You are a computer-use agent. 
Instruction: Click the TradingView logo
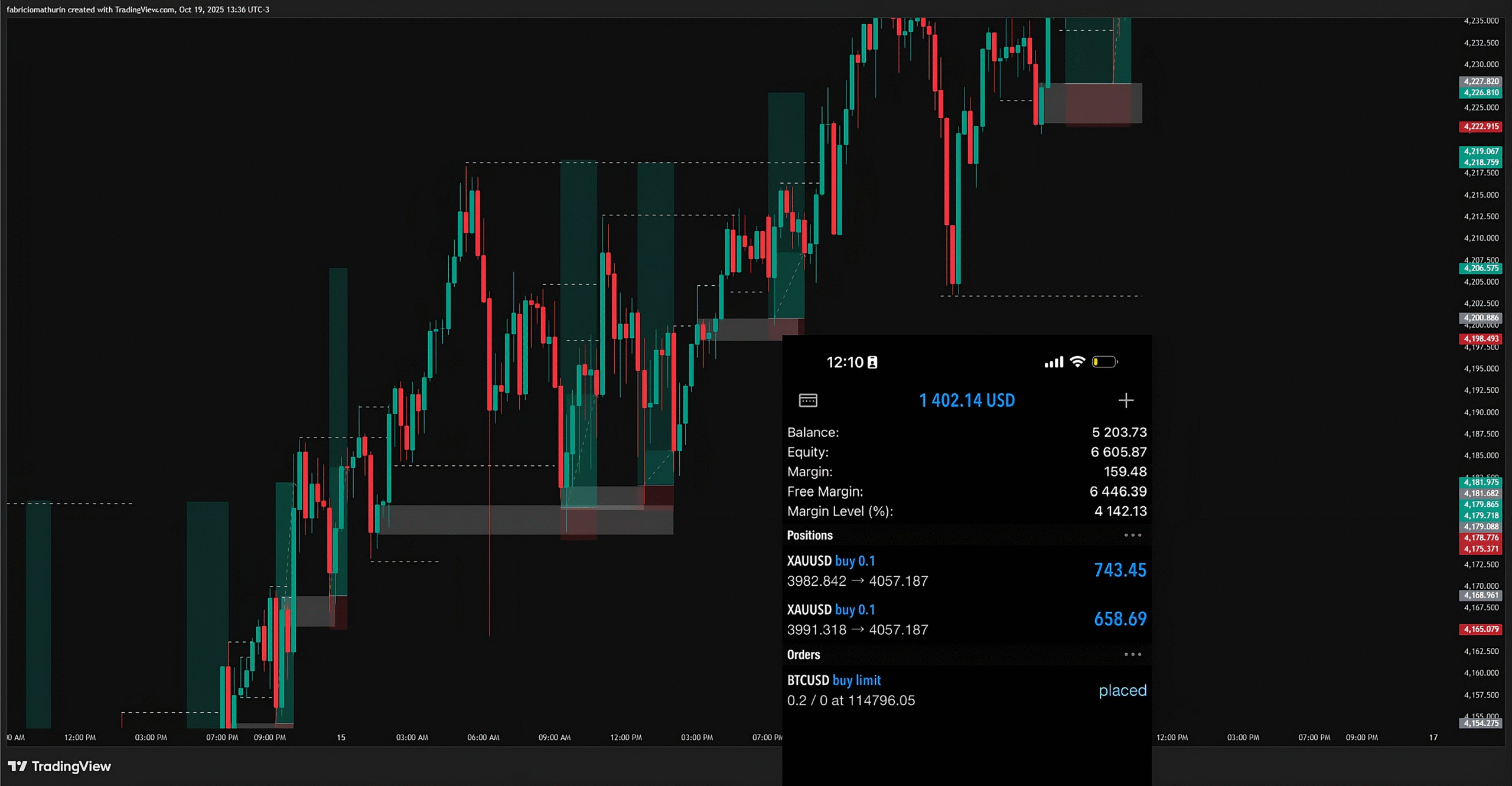tap(59, 766)
